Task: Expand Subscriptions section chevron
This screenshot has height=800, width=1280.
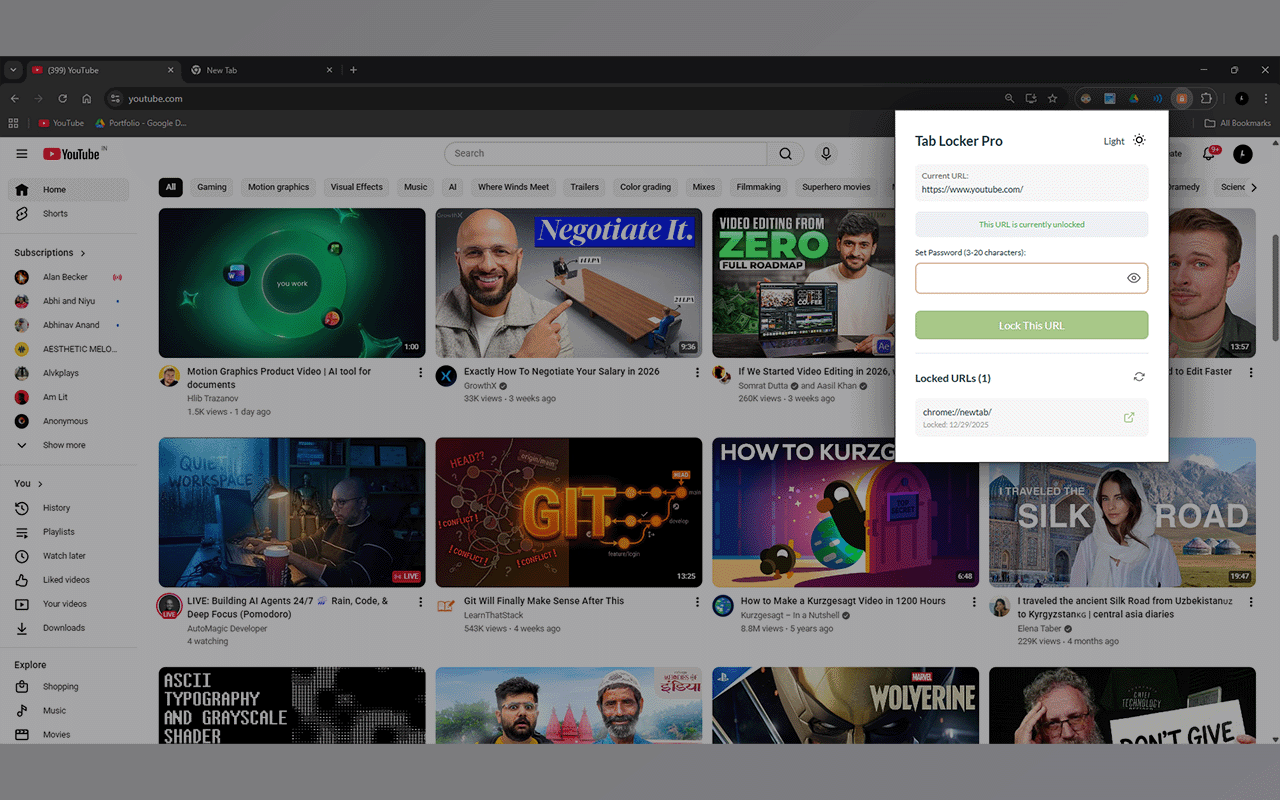Action: [83, 253]
